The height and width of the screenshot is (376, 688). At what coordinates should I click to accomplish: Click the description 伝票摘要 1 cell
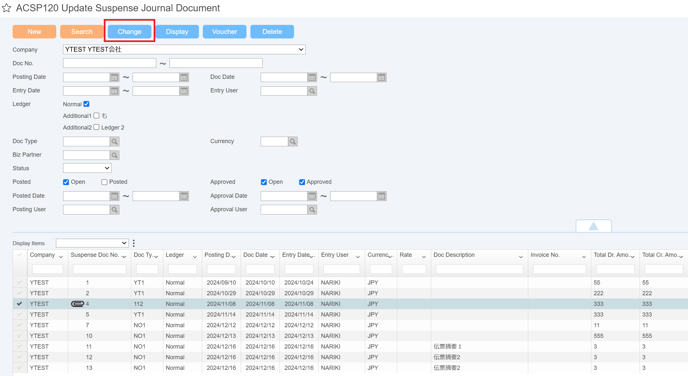click(x=448, y=347)
